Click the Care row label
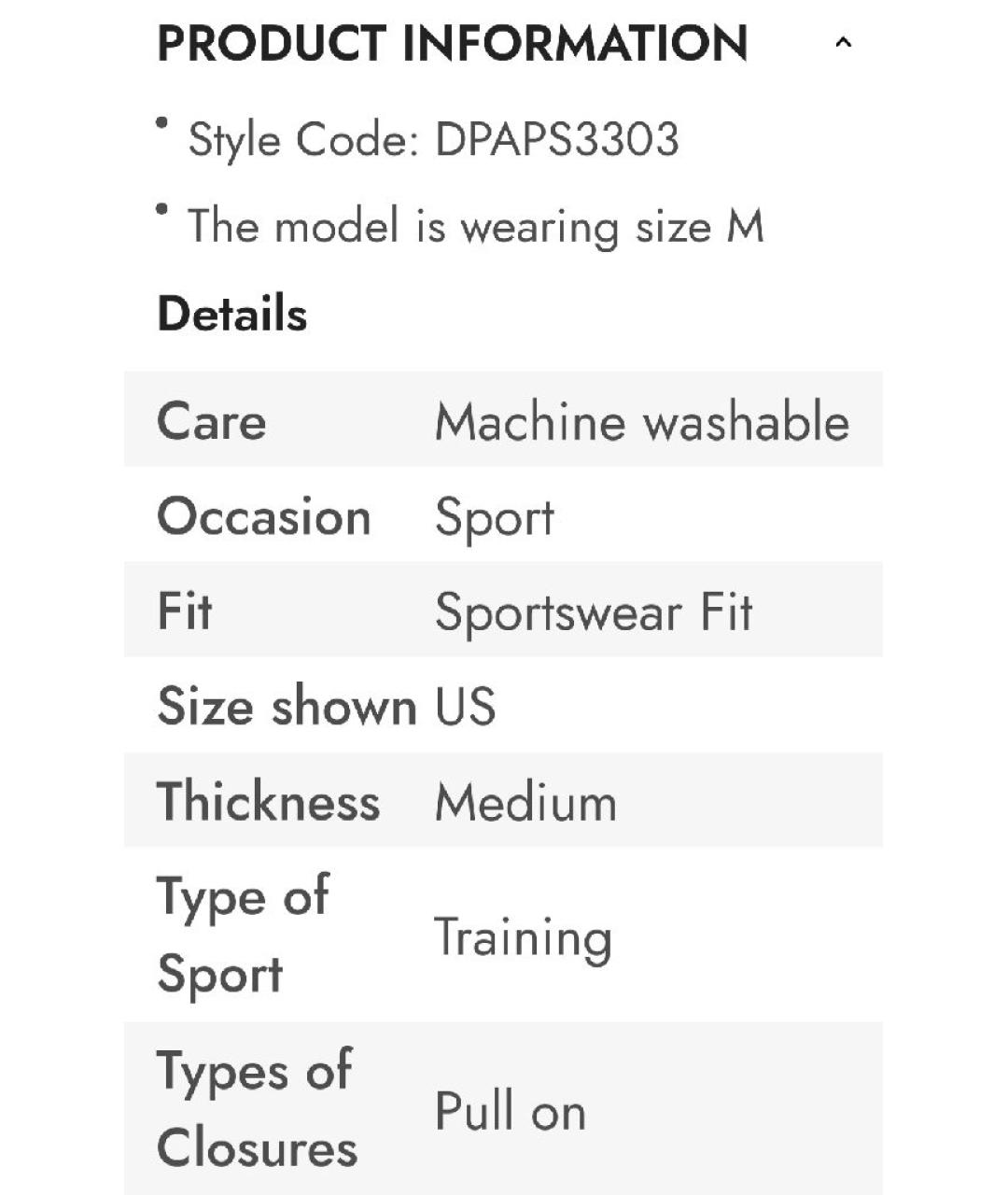The height and width of the screenshot is (1195, 1008). click(x=212, y=420)
